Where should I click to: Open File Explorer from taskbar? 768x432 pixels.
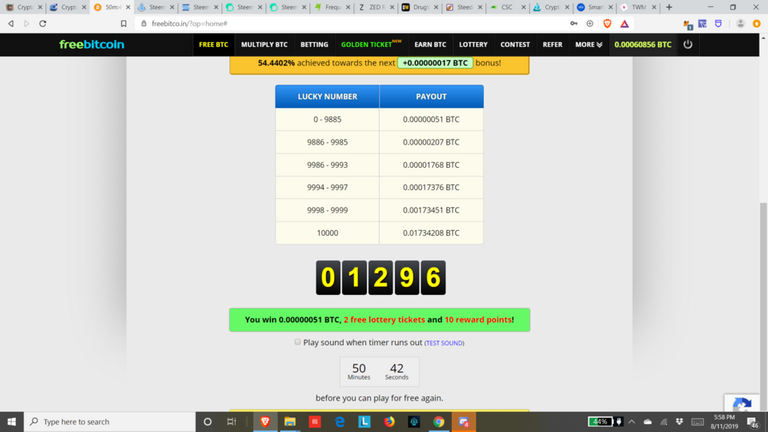pyautogui.click(x=290, y=422)
